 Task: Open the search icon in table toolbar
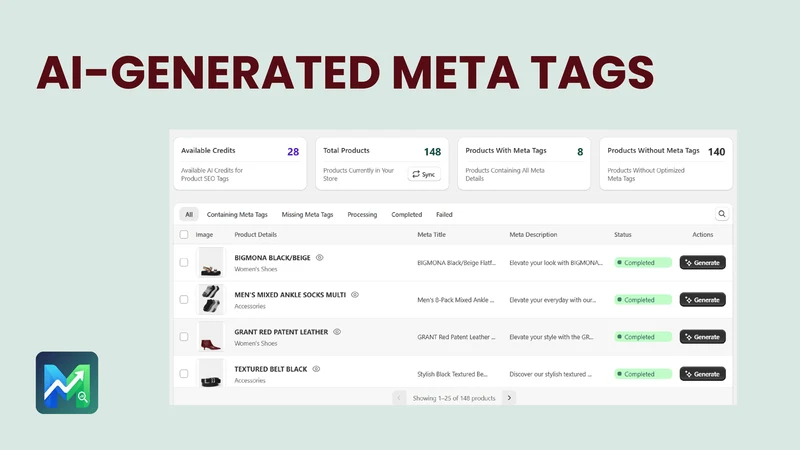[x=721, y=214]
